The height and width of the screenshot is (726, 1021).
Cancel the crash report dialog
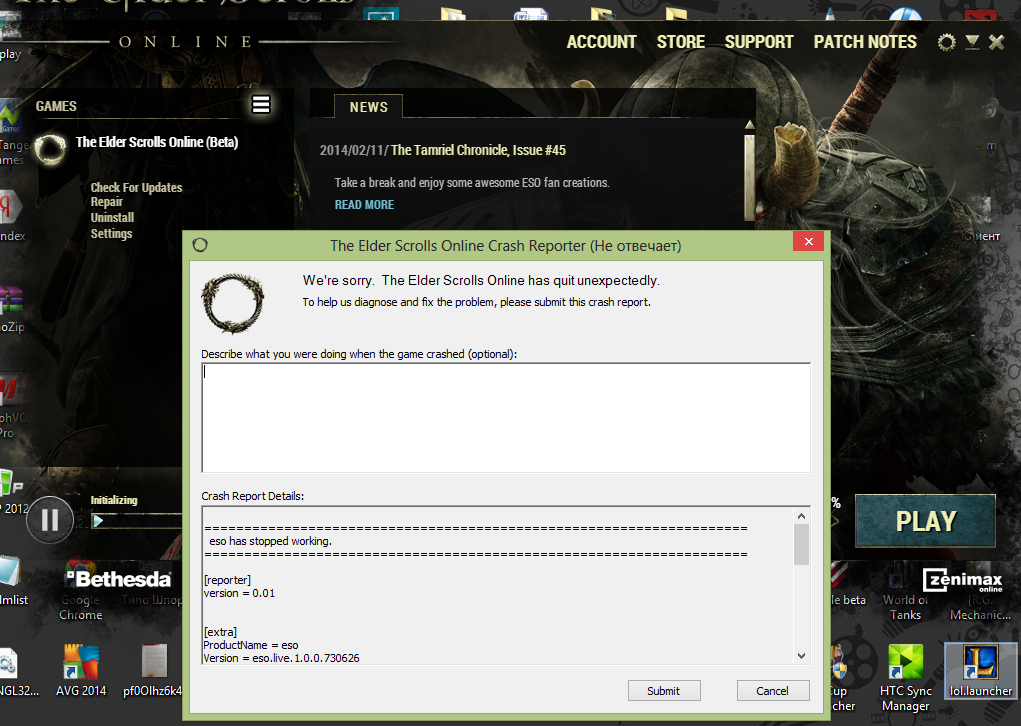(x=772, y=691)
